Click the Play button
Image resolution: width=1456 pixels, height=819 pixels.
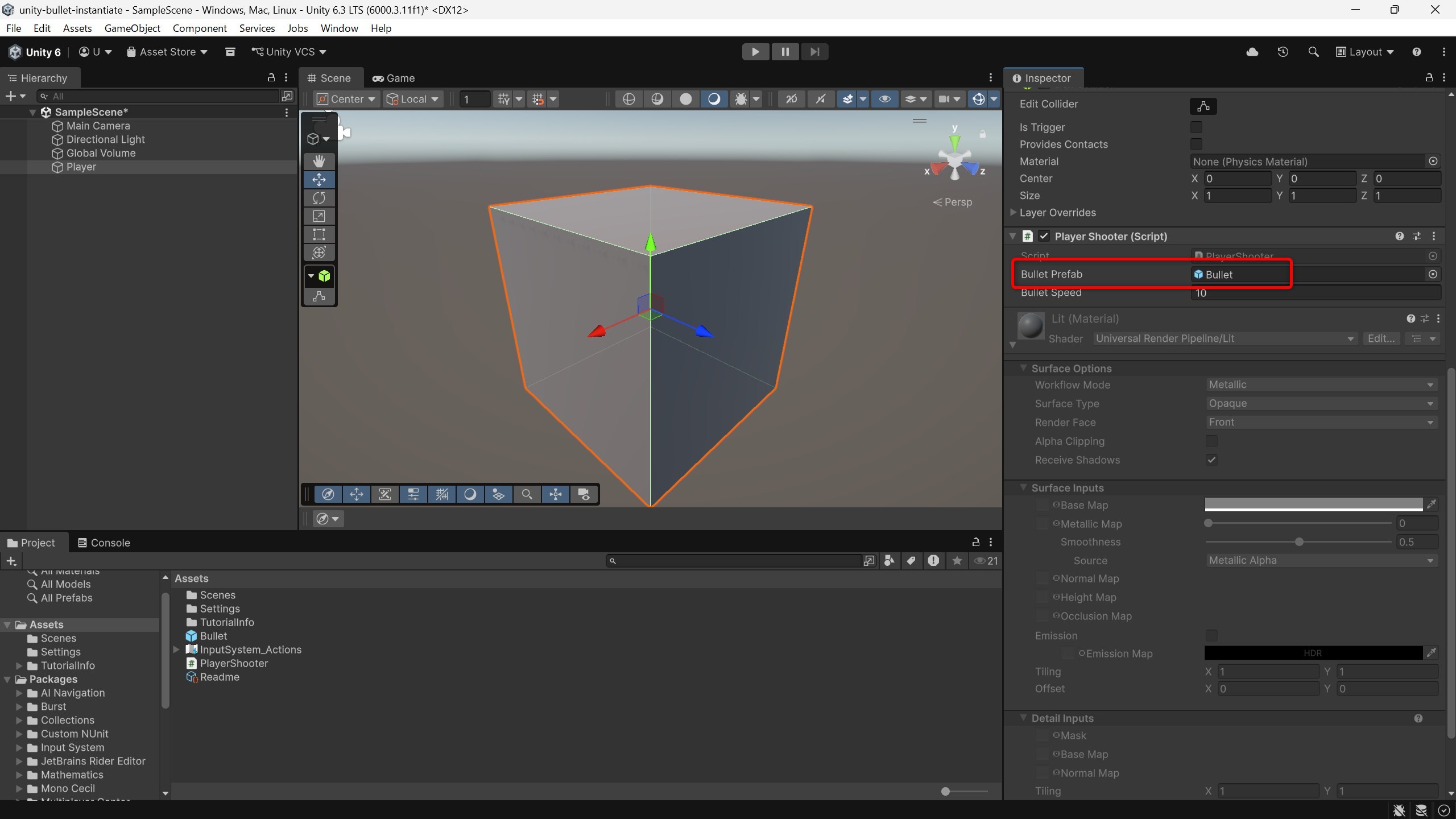pos(755,52)
